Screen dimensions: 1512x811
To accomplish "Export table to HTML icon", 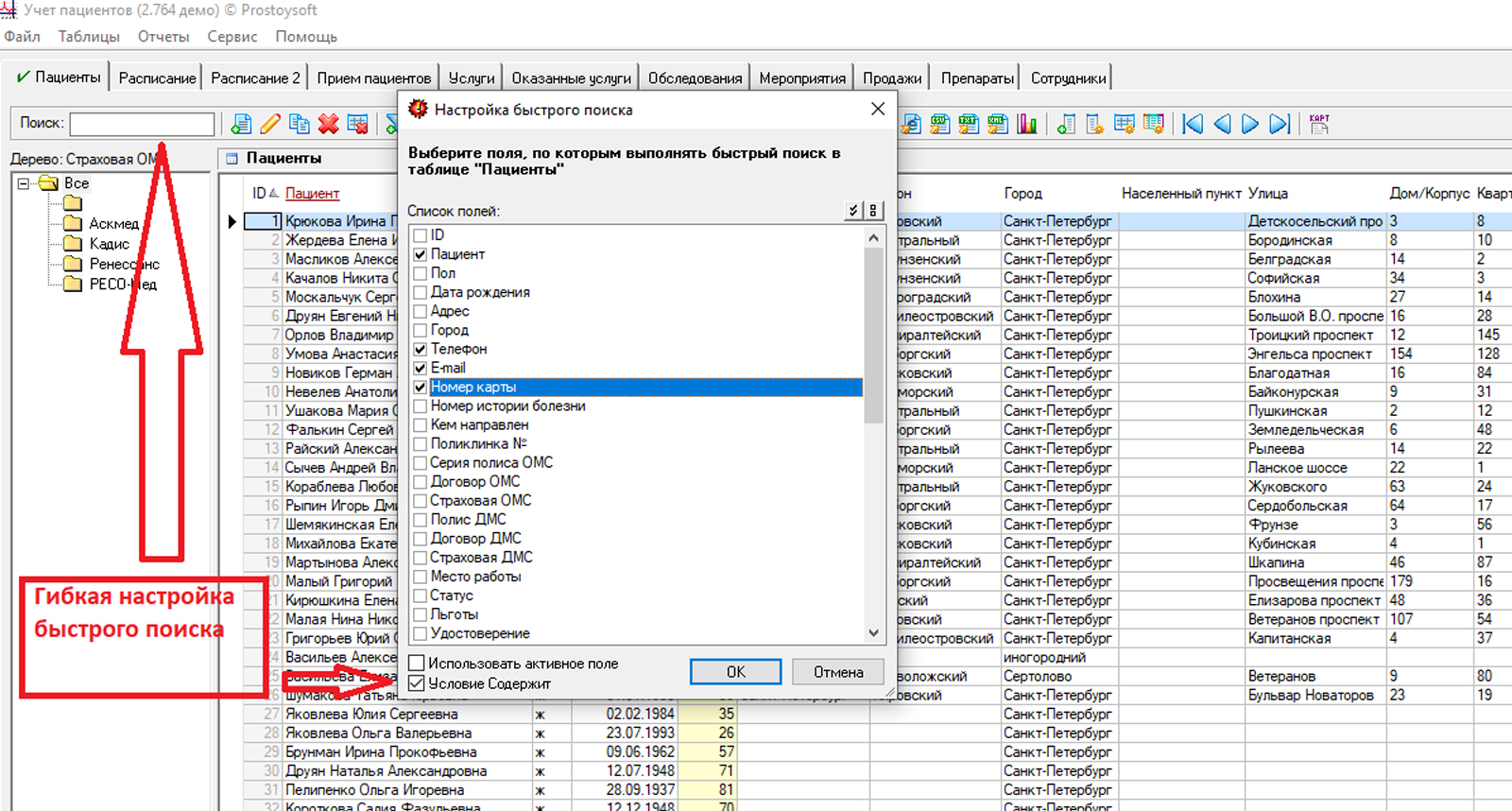I will click(911, 124).
